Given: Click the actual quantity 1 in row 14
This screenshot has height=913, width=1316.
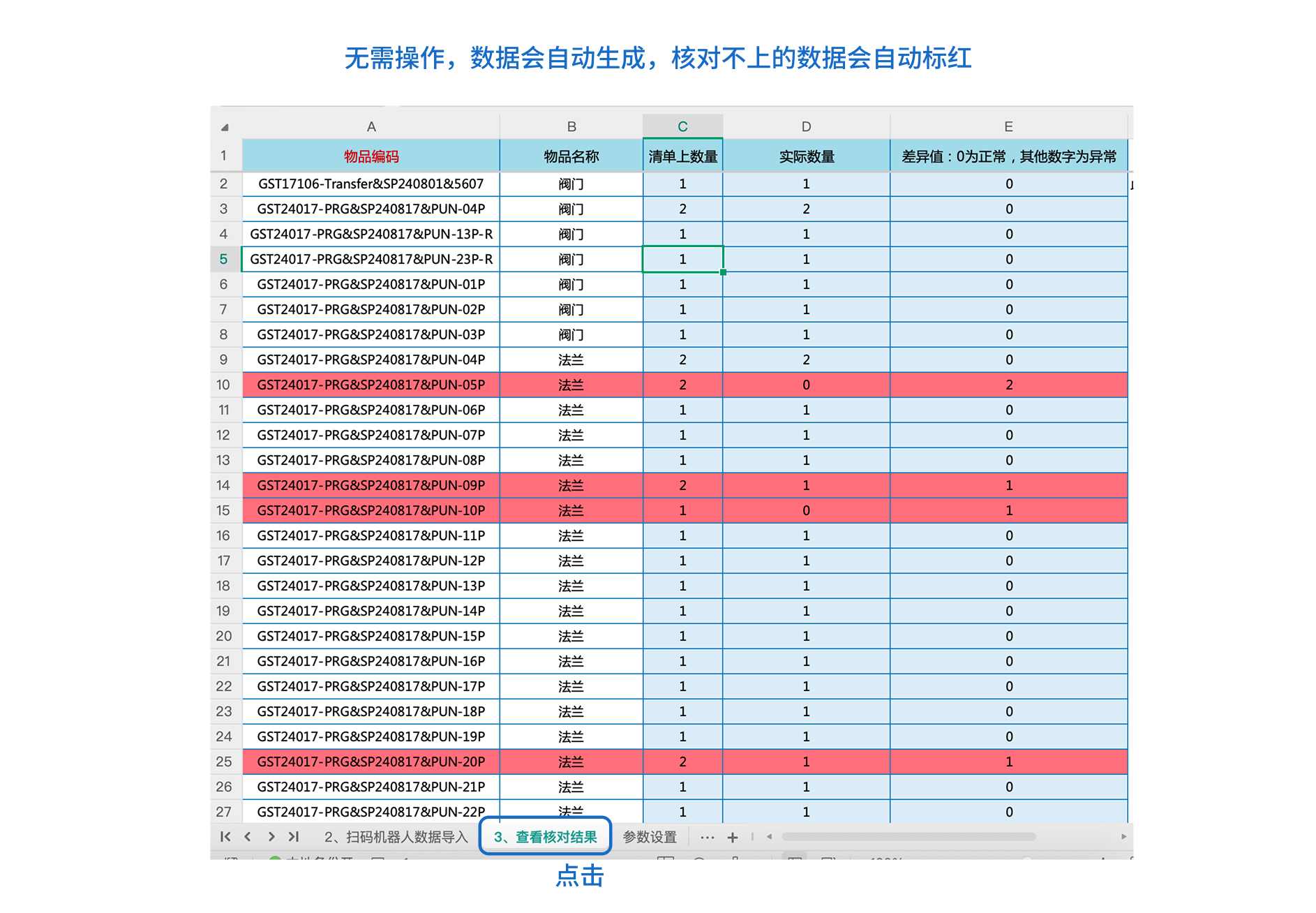Looking at the screenshot, I should point(806,485).
